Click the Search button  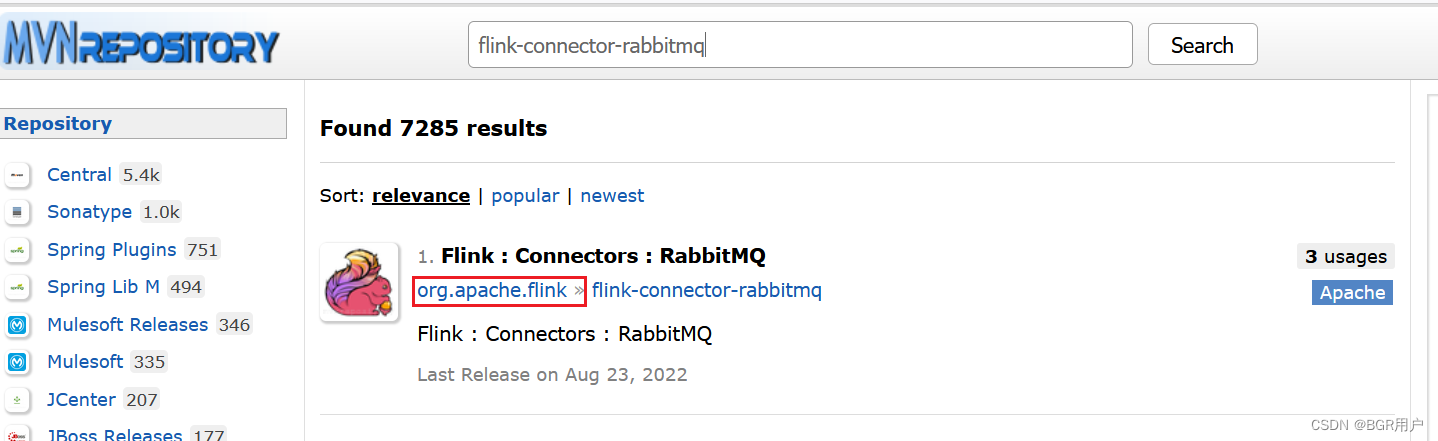click(x=1202, y=45)
